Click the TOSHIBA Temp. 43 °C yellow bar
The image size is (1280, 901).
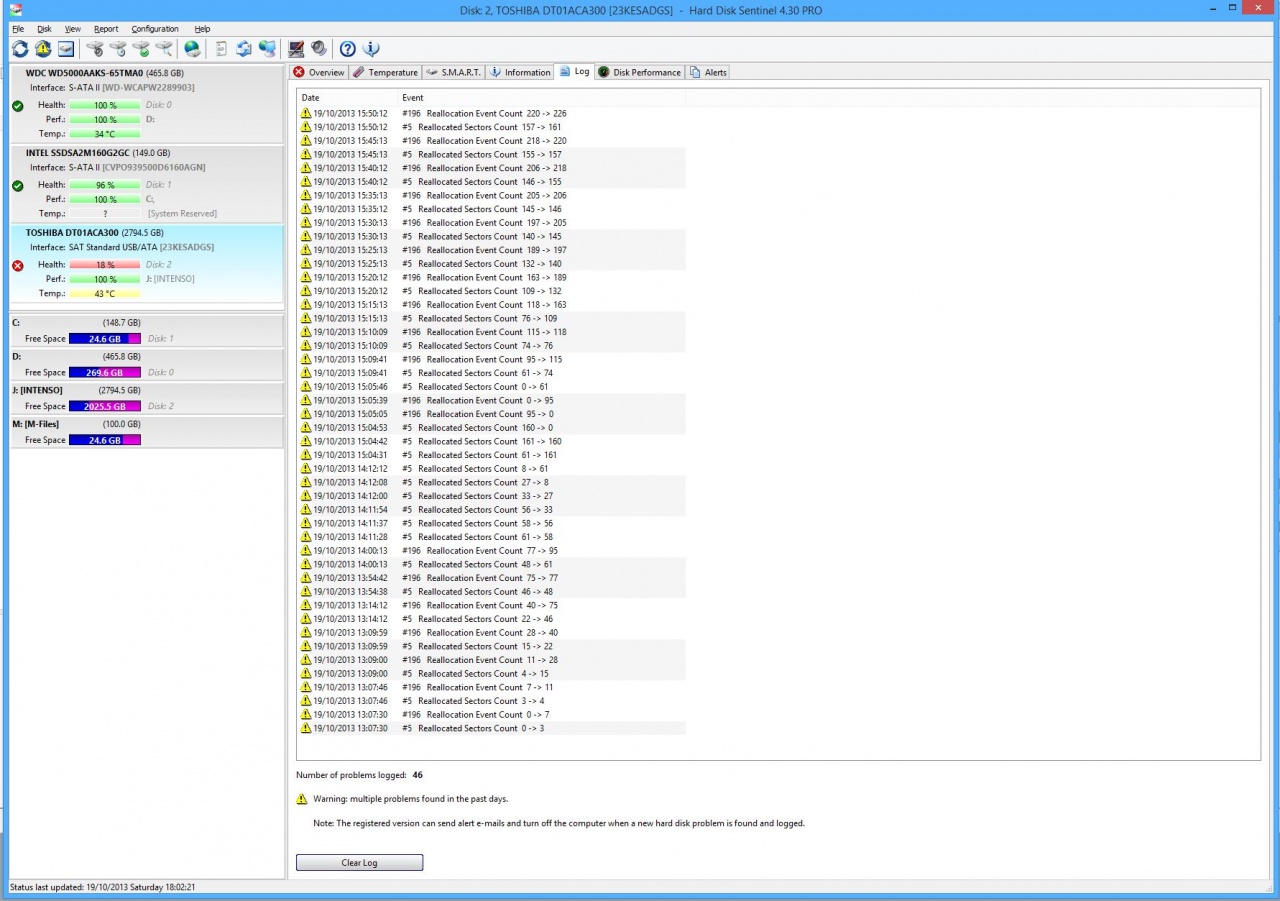click(x=105, y=294)
